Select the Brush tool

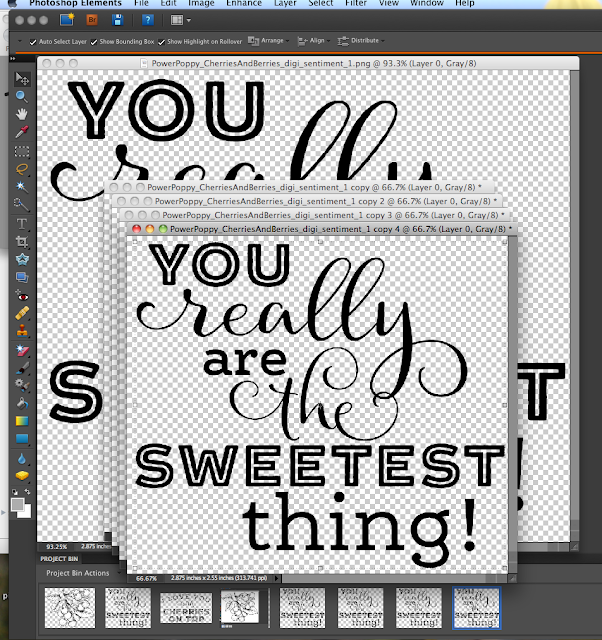22,368
